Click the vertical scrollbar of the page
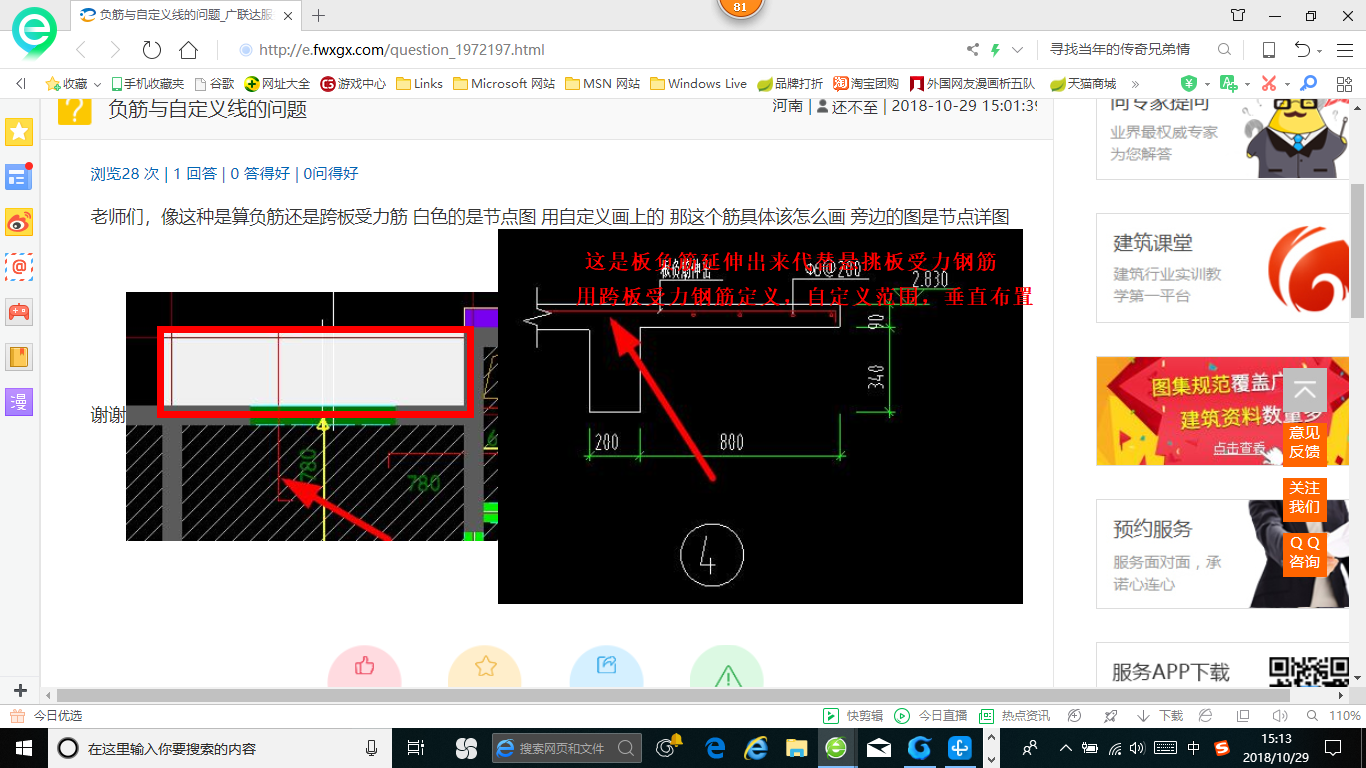Viewport: 1366px width, 768px height. [x=1357, y=250]
